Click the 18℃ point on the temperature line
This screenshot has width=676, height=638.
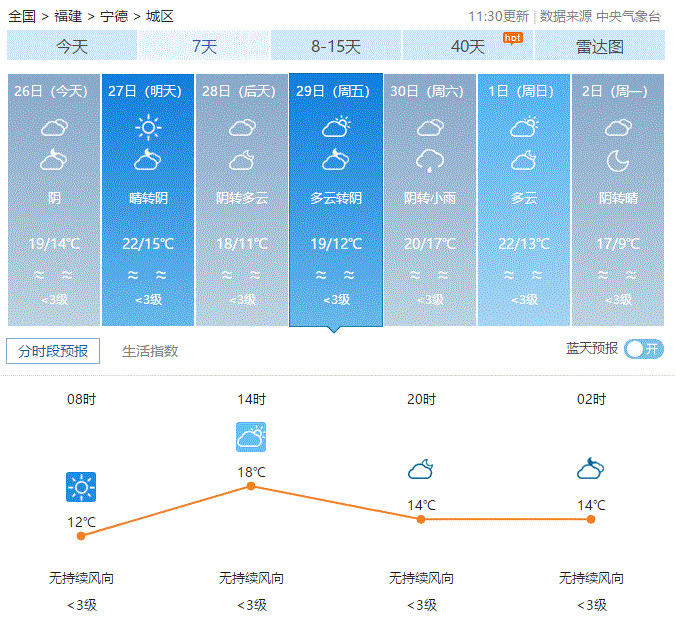coord(251,486)
